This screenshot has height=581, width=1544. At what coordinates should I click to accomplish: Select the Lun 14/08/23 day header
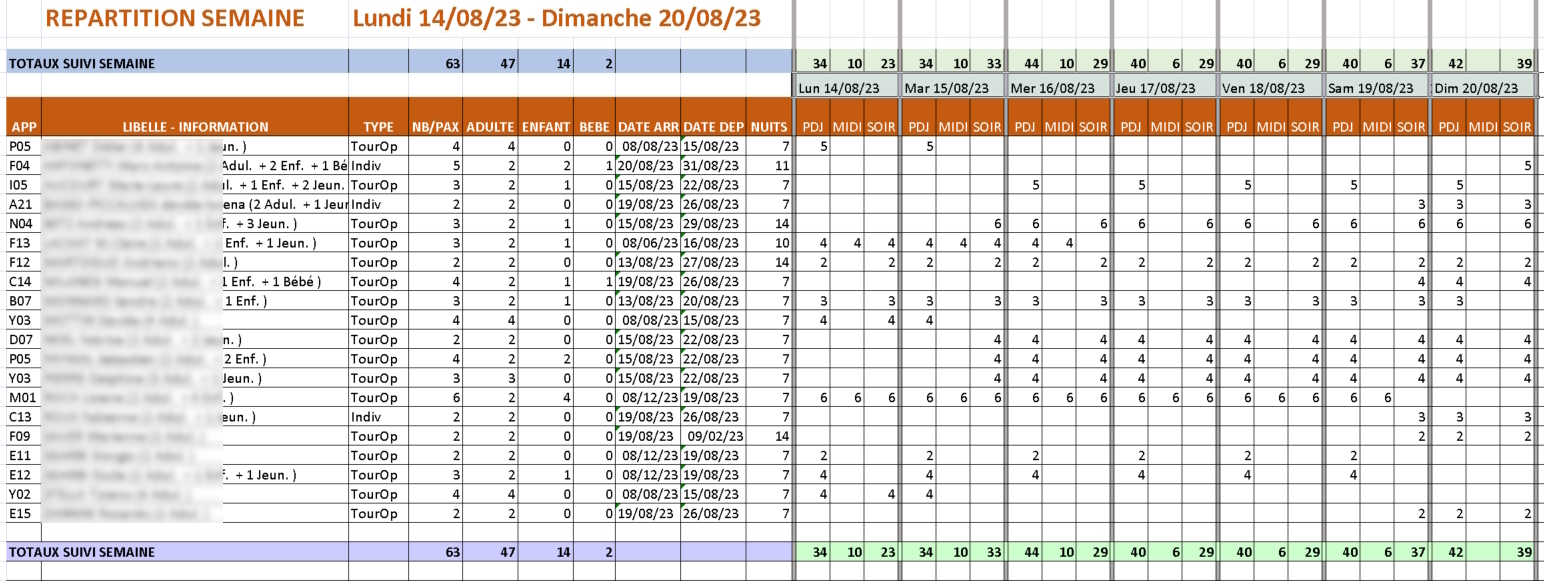pyautogui.click(x=846, y=88)
